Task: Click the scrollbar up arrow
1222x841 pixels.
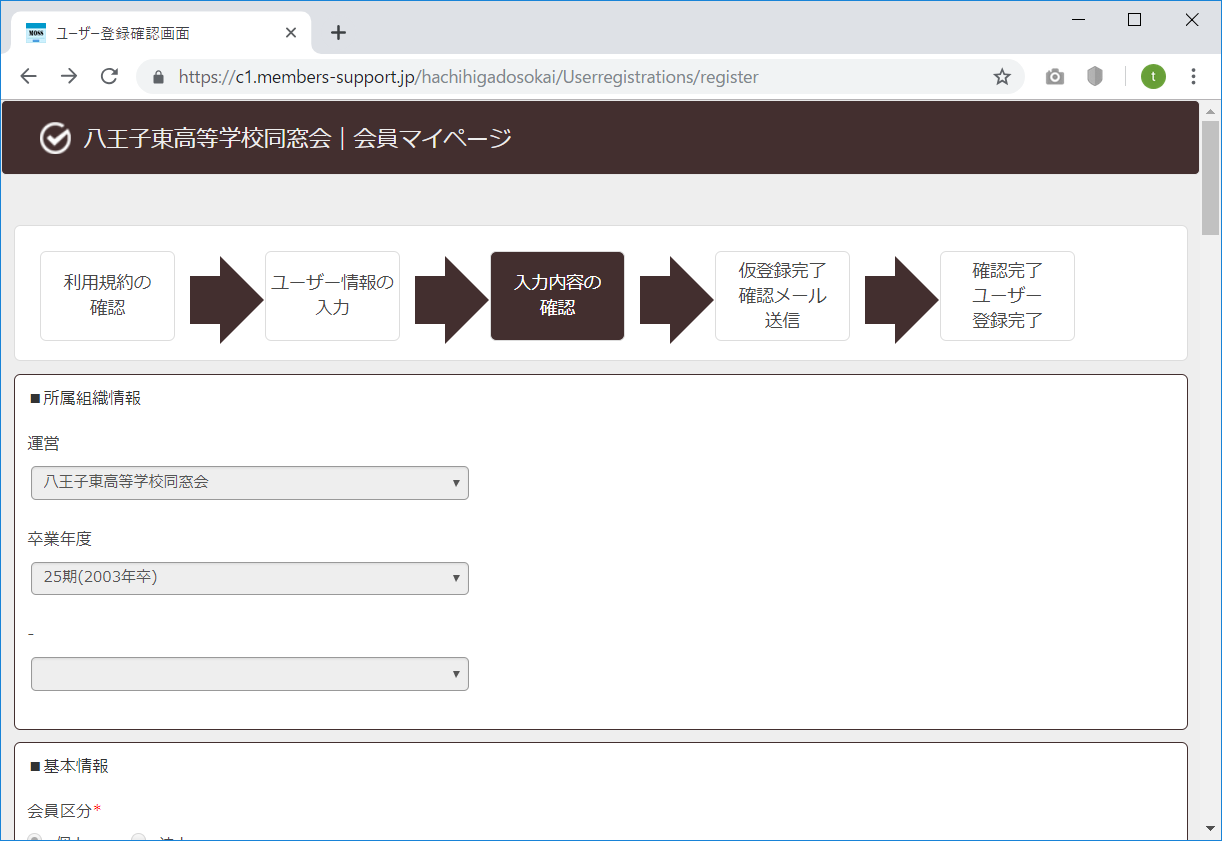Action: tap(1211, 109)
